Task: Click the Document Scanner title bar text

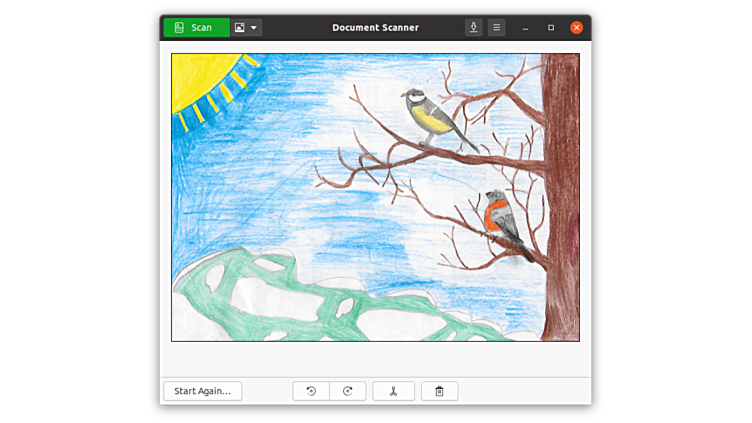Action: point(375,28)
